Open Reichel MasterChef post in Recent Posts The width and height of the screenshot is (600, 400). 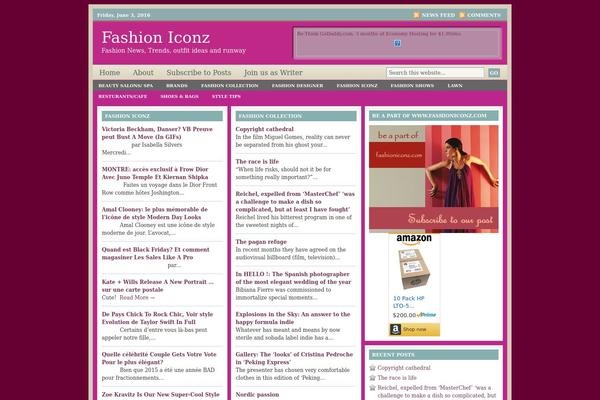436,392
